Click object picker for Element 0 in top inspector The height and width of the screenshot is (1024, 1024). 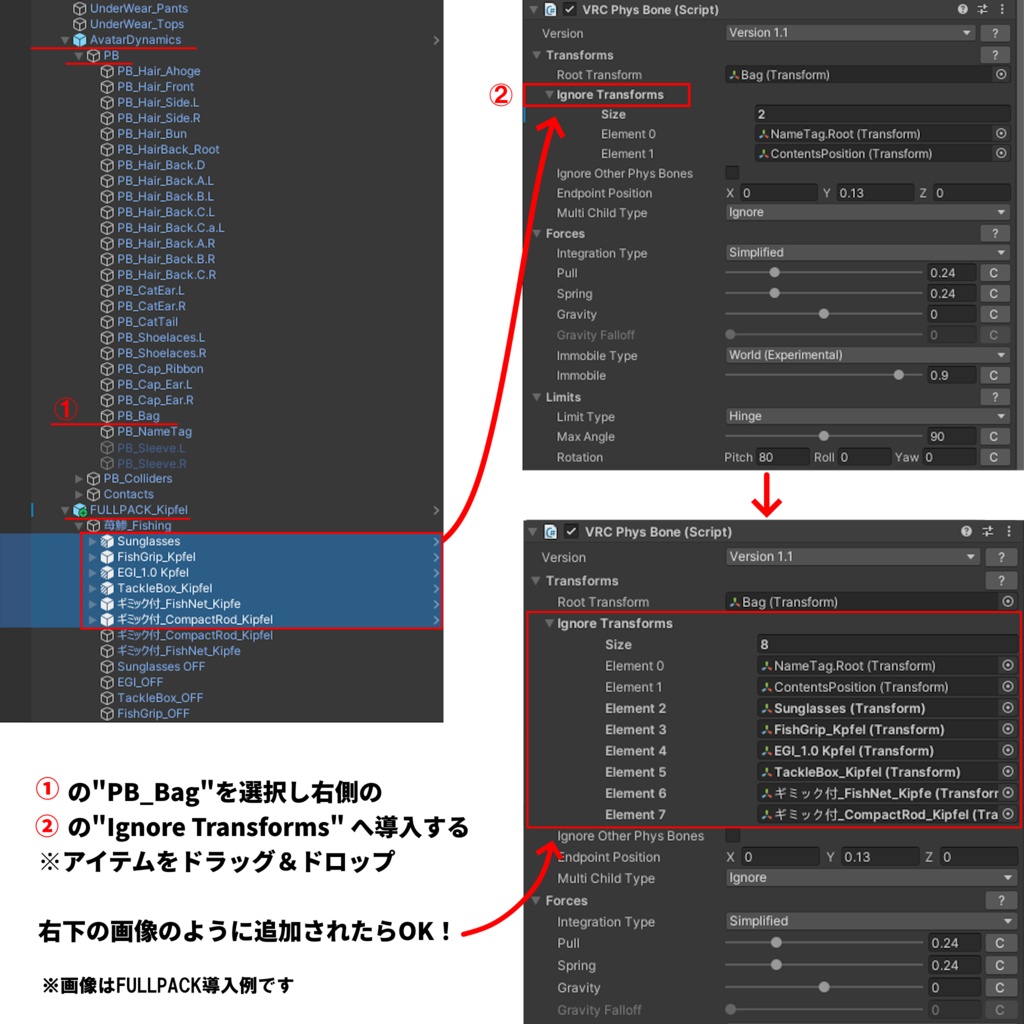pos(1001,133)
